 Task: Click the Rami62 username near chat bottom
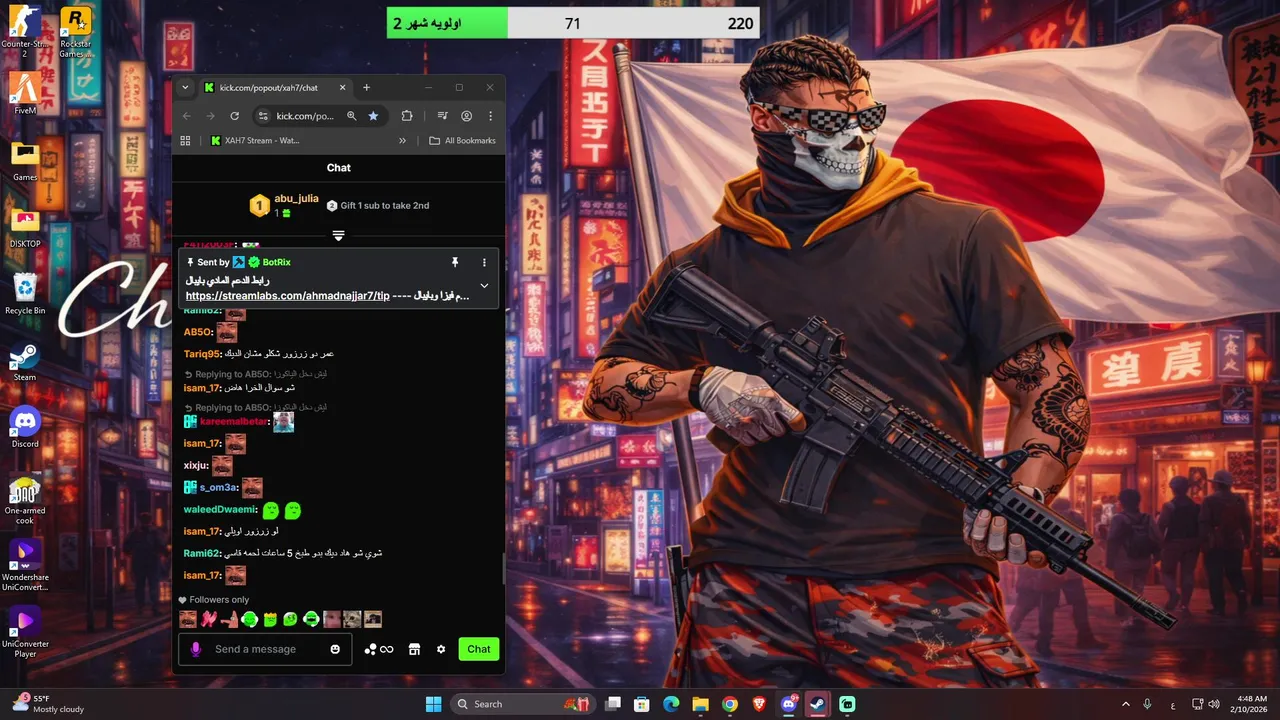coord(201,553)
